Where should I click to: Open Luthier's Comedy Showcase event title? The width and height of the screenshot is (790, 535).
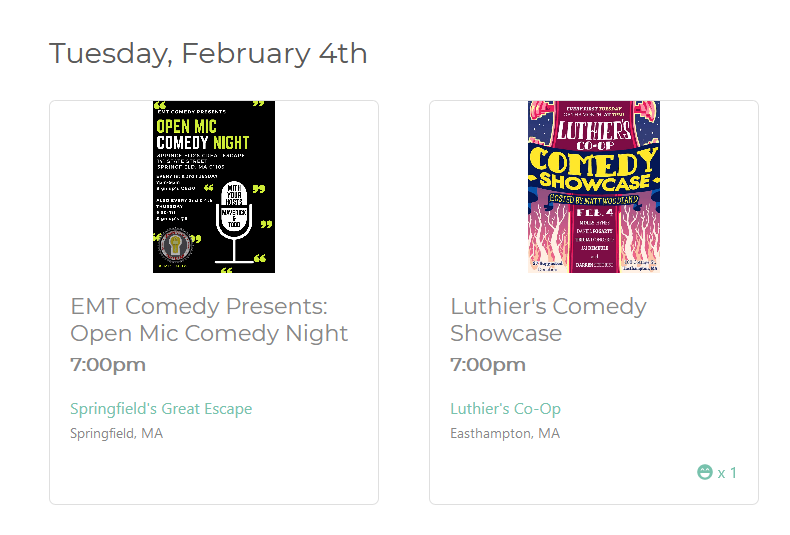point(548,319)
